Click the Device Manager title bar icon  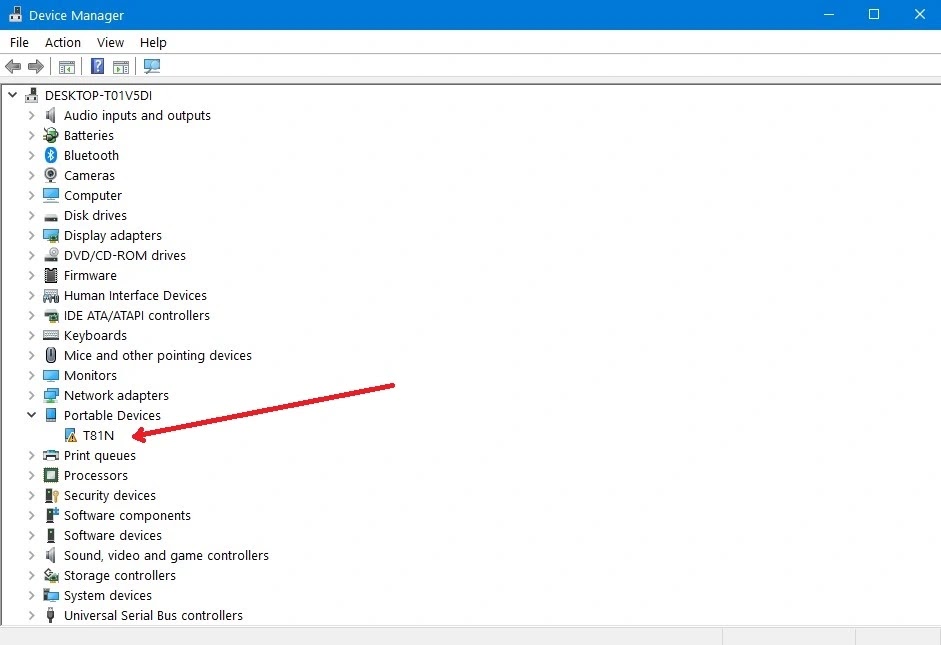point(16,14)
